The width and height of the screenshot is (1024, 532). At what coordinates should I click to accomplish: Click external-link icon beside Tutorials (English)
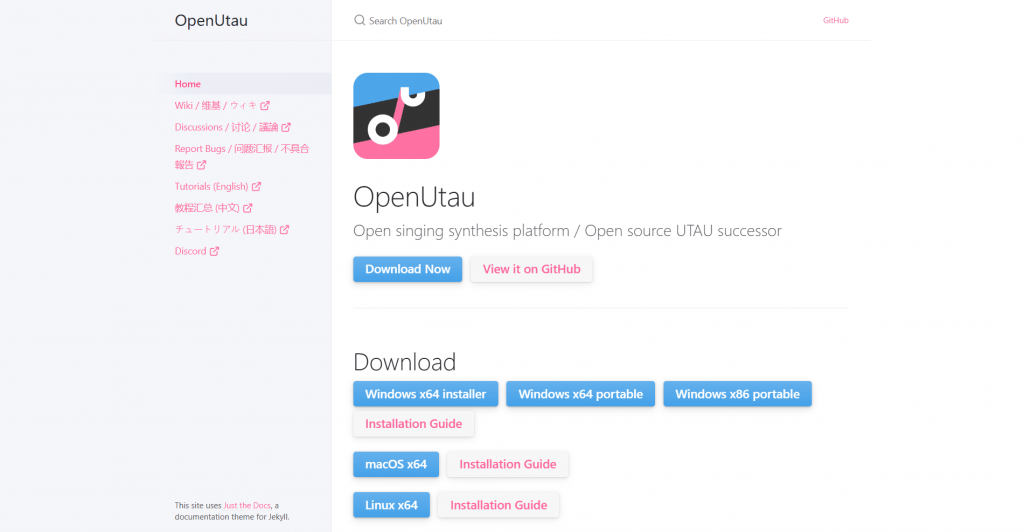click(x=256, y=187)
